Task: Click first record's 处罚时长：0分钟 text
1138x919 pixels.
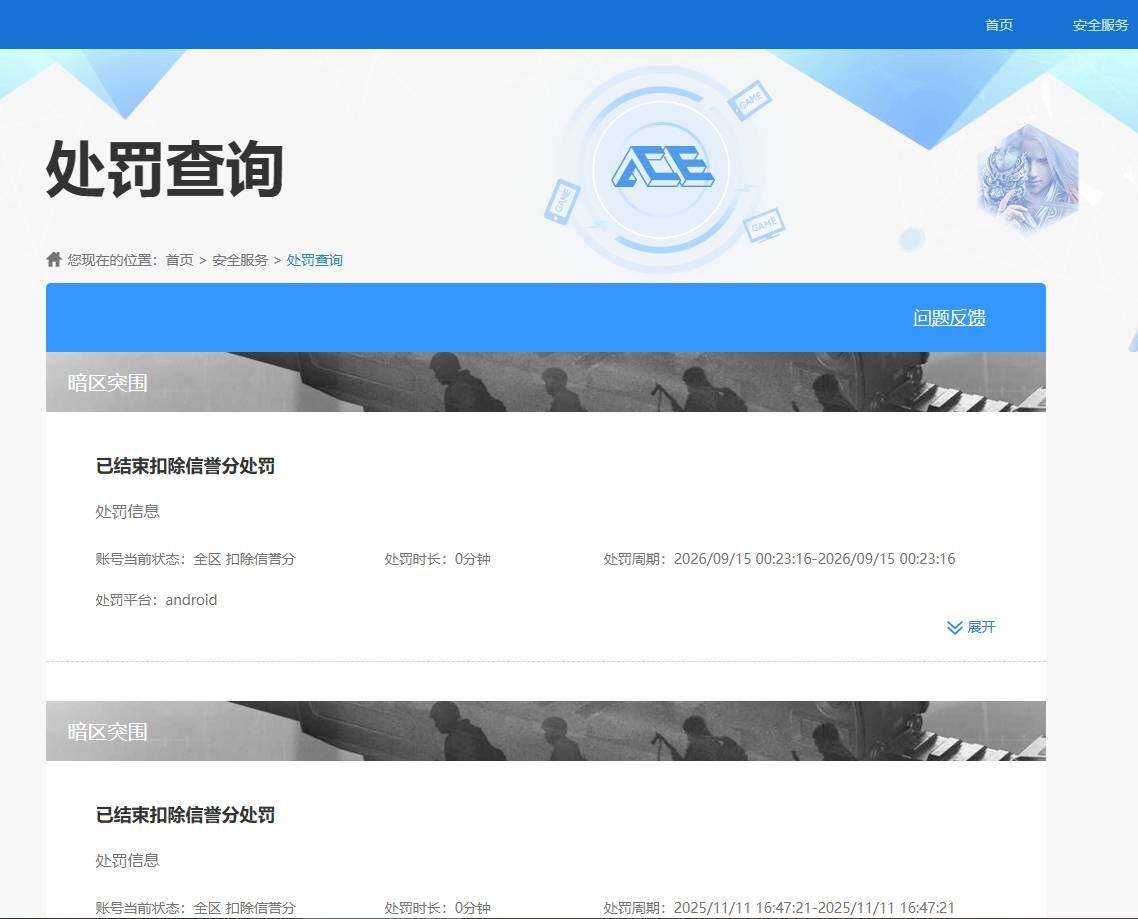Action: click(438, 559)
